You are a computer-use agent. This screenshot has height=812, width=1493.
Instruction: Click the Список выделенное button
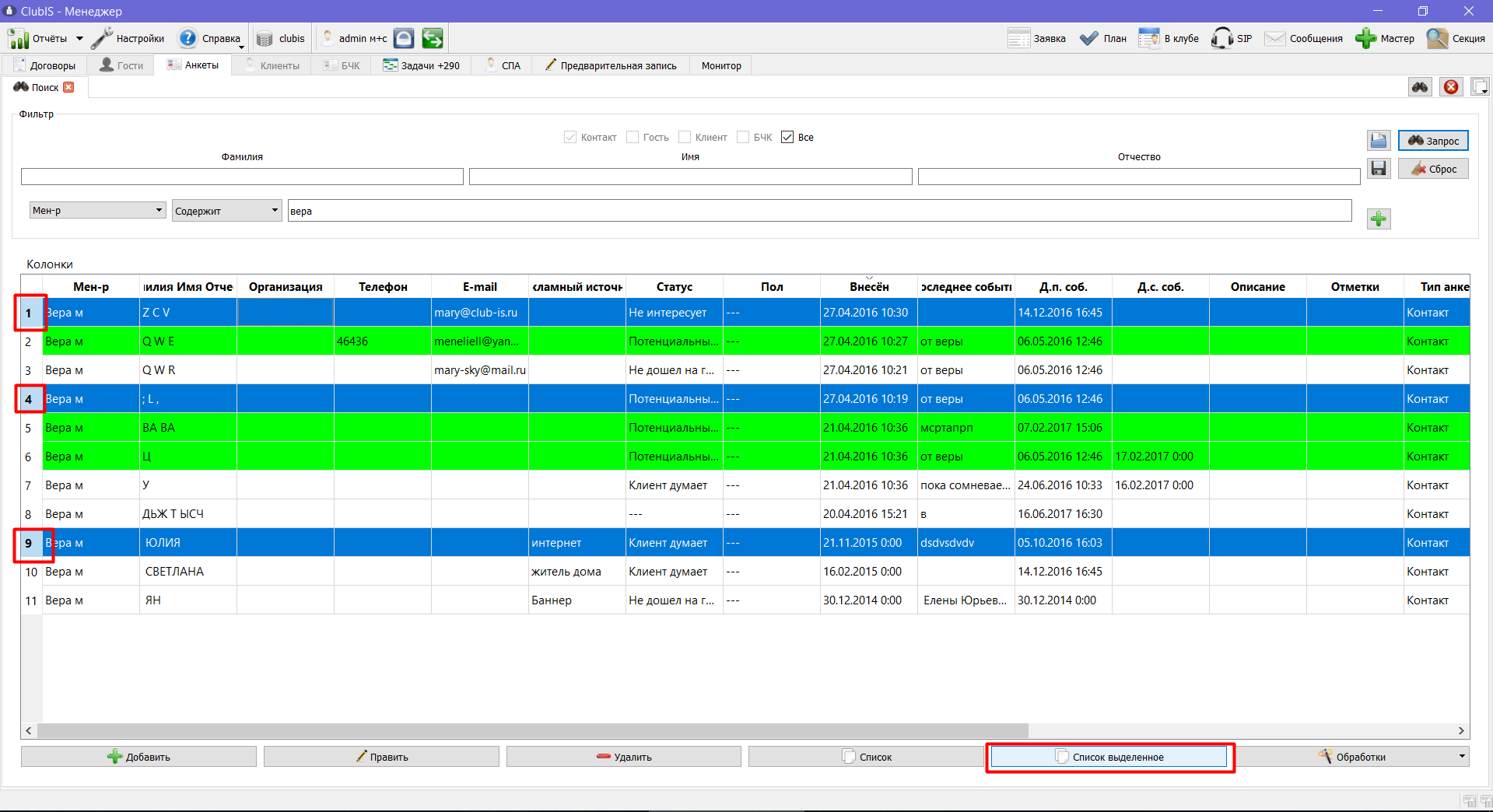coord(1109,757)
